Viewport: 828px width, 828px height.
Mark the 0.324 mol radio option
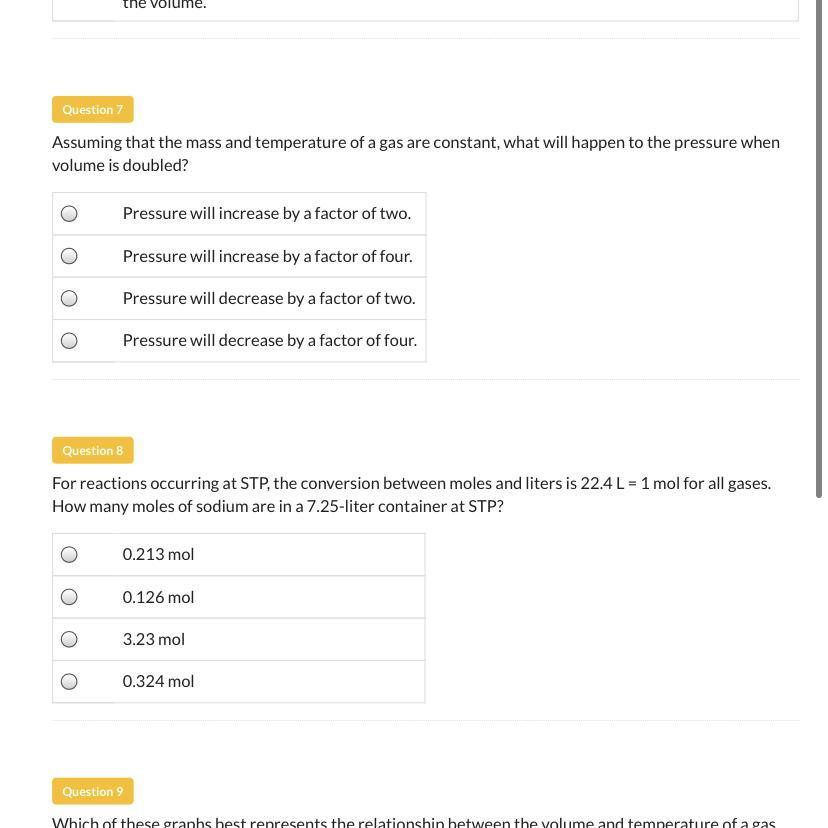(69, 682)
